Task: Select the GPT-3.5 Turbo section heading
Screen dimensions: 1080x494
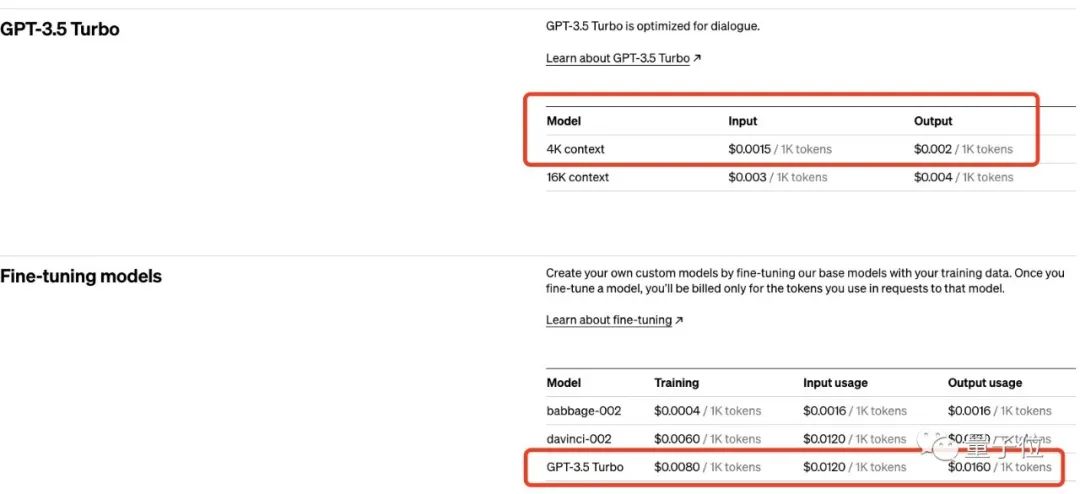Action: coord(60,29)
